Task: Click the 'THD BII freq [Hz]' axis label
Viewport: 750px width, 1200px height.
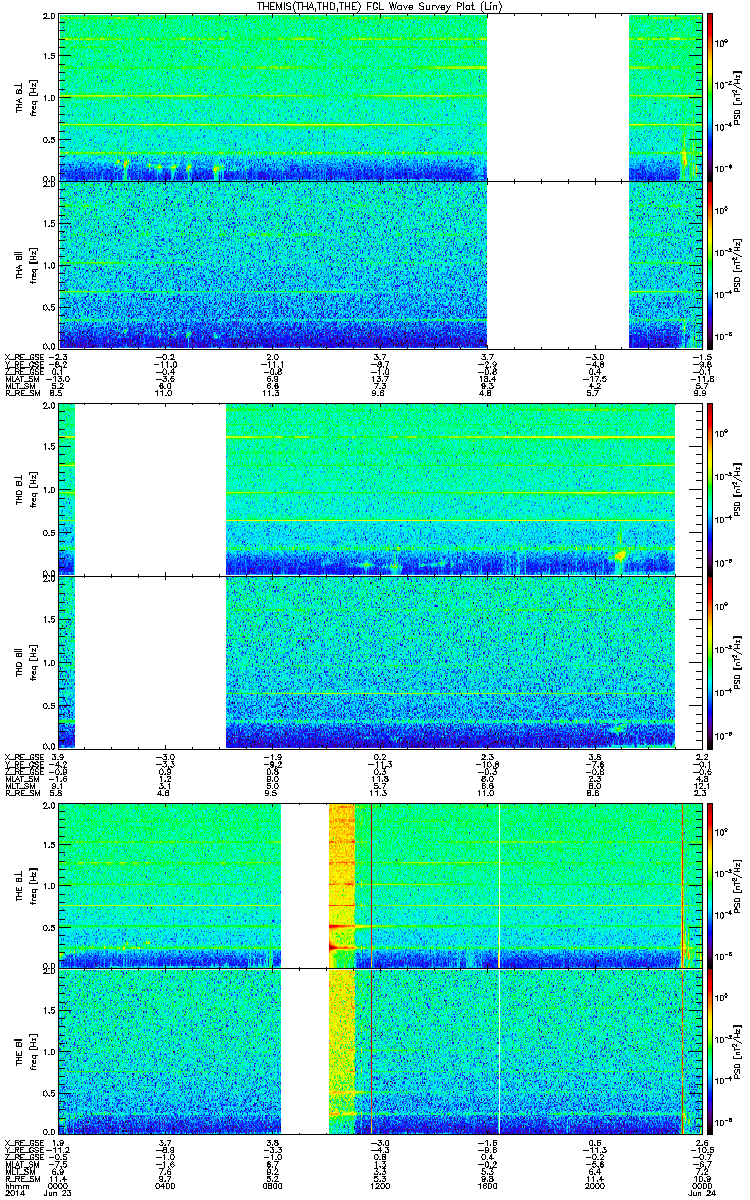Action: pos(25,661)
